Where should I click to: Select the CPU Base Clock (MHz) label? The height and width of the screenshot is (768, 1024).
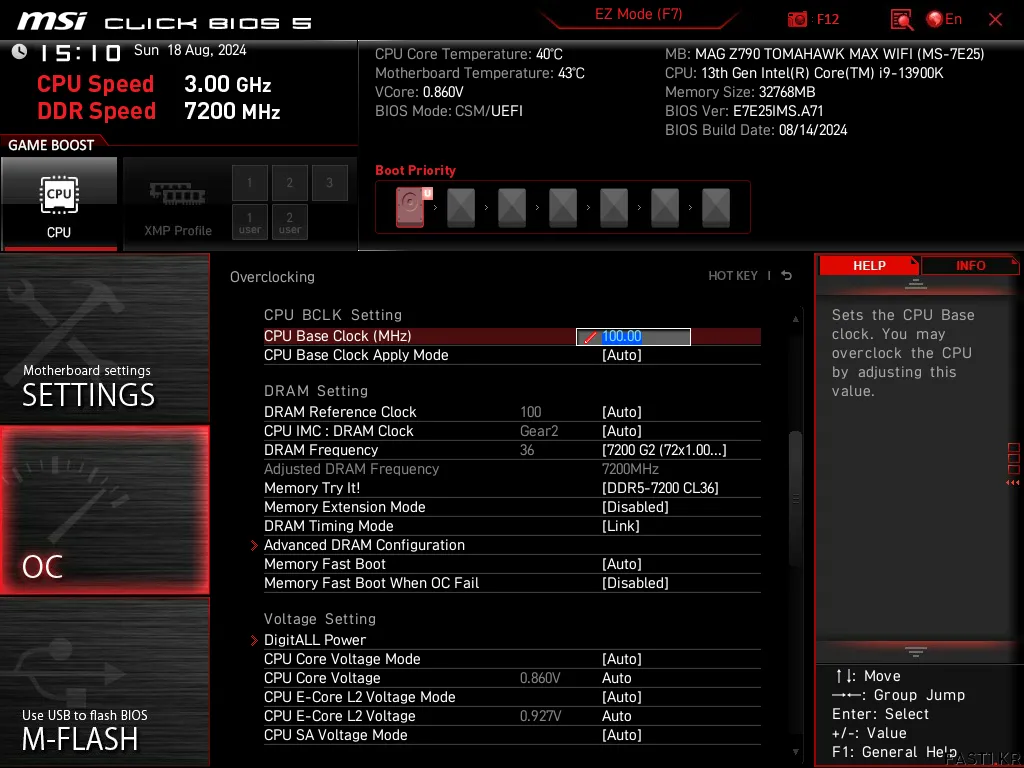tap(338, 336)
